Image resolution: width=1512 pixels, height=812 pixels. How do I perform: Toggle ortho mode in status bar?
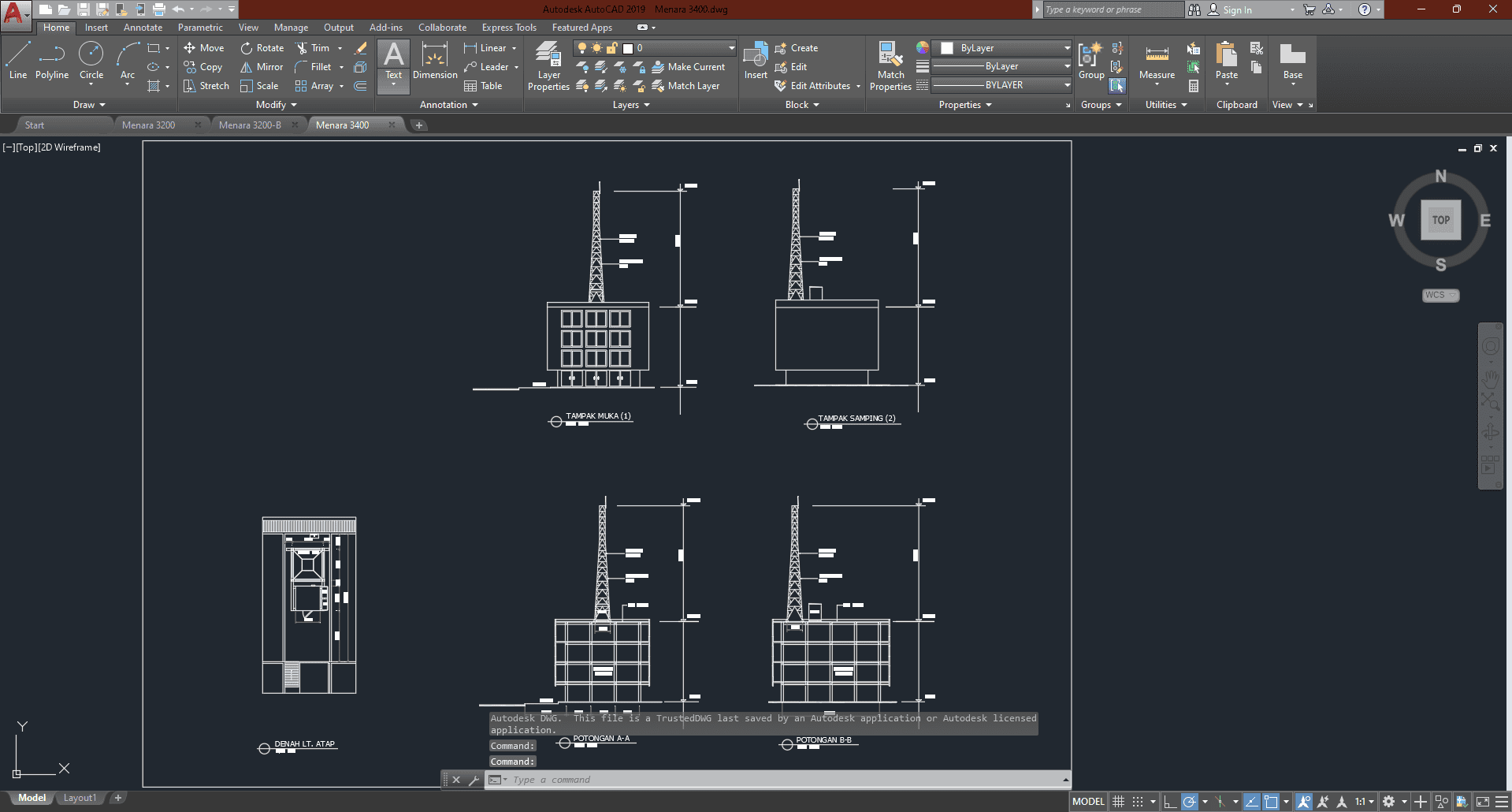point(1170,802)
